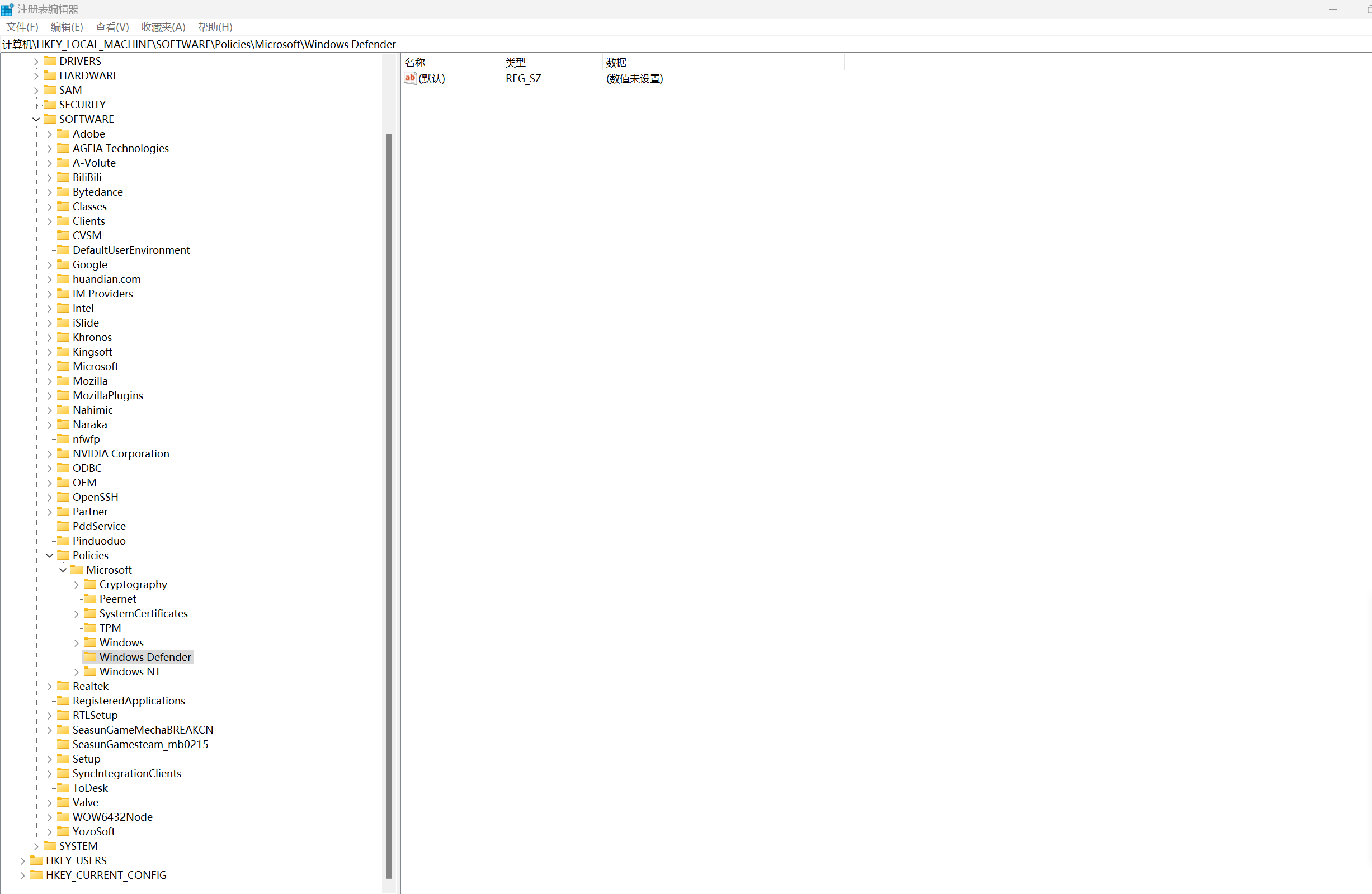Expand the Cryptography key
The width and height of the screenshot is (1372, 894).
(76, 584)
